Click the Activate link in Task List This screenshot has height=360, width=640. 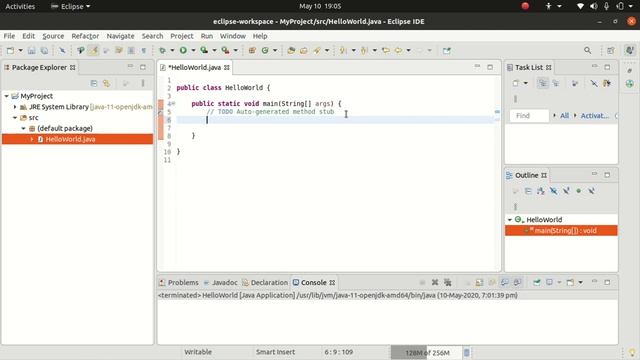click(594, 116)
